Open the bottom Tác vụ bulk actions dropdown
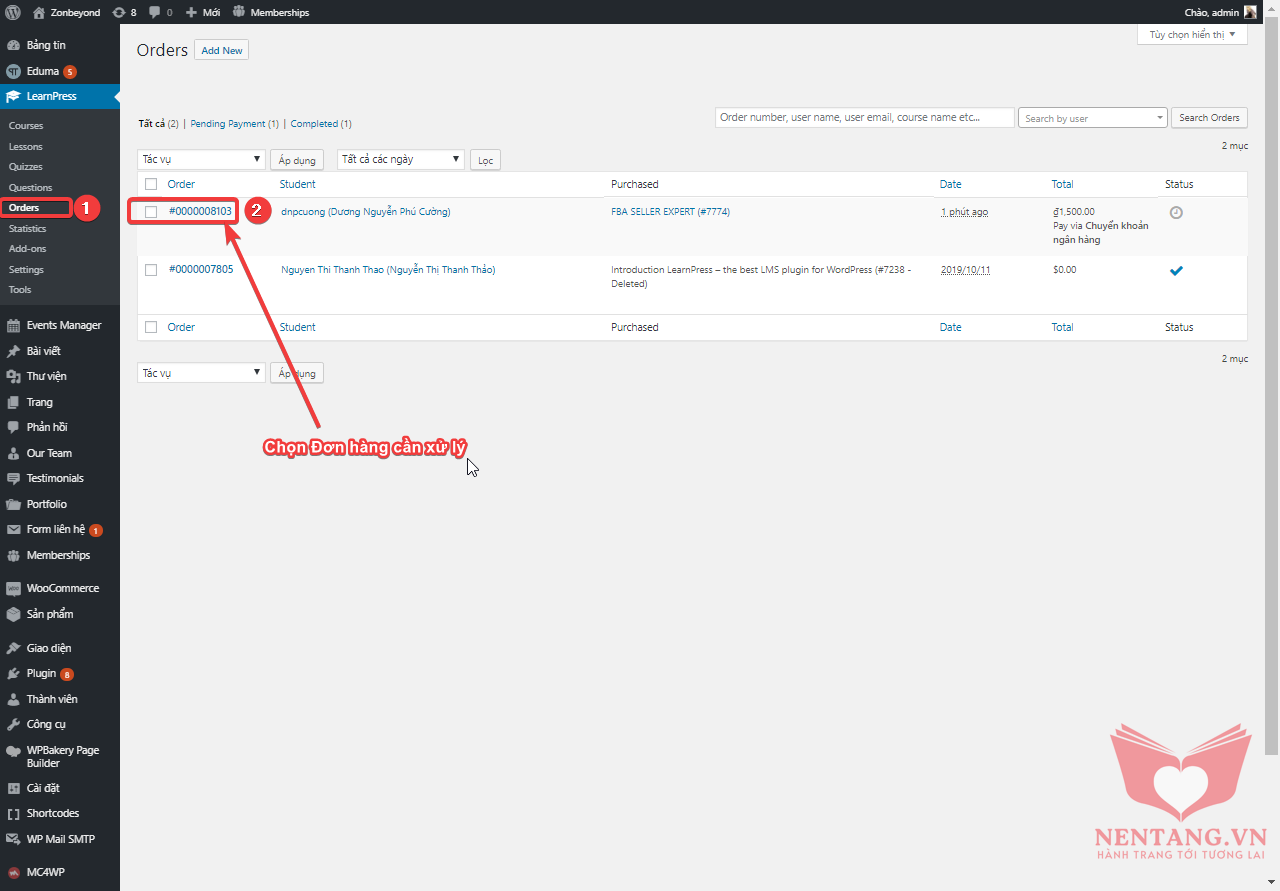1280x891 pixels. coord(201,373)
